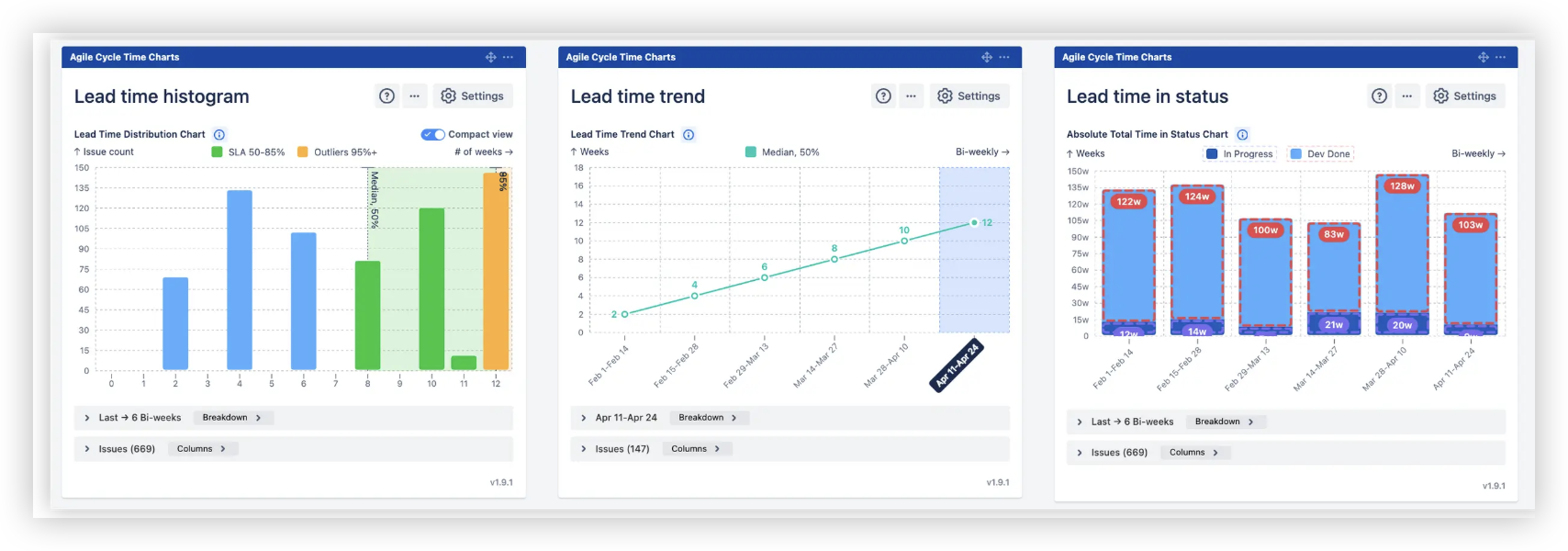Click the tallest blue histogram bar at 4 weeks
Screen dimensions: 1568x551
240,280
